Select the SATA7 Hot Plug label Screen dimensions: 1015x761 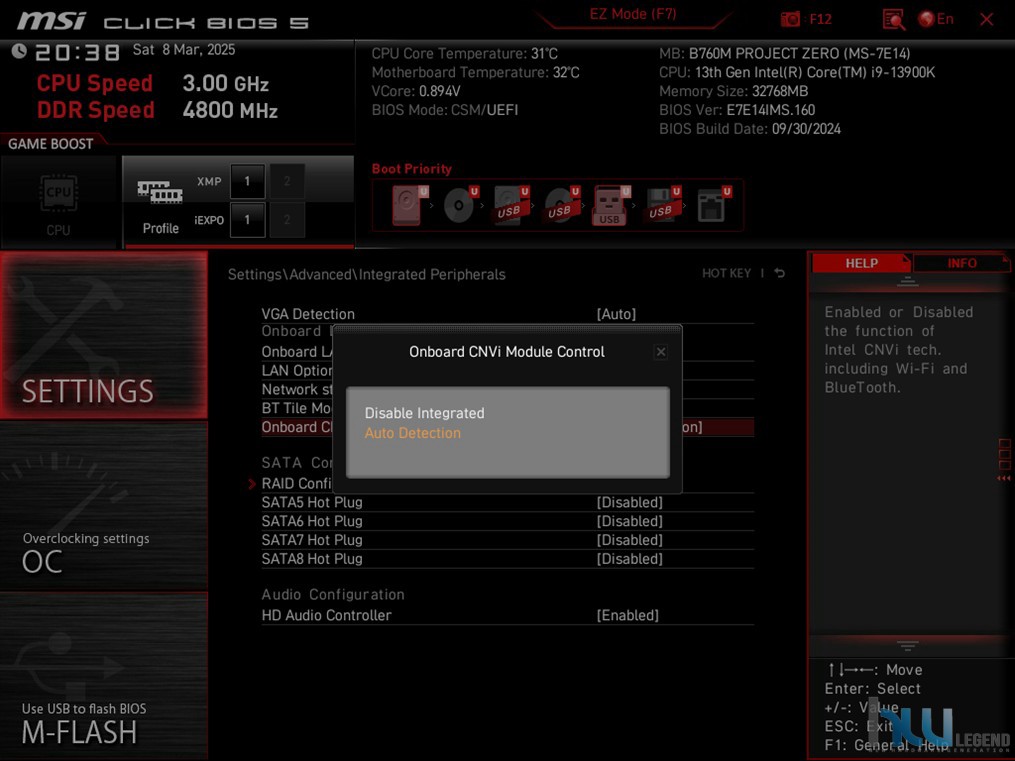pyautogui.click(x=312, y=540)
